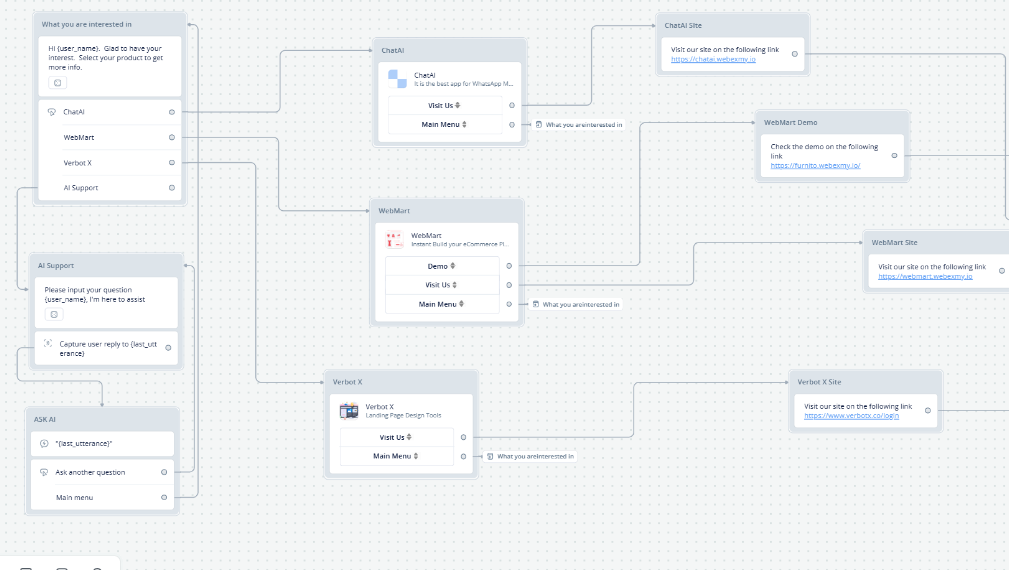Click the quick-reply icon beside 'Ask another question'
The height and width of the screenshot is (570, 1009).
point(44,472)
